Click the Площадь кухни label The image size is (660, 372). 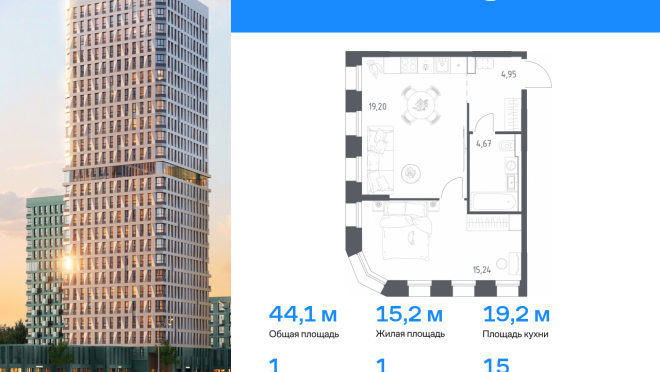tap(516, 334)
